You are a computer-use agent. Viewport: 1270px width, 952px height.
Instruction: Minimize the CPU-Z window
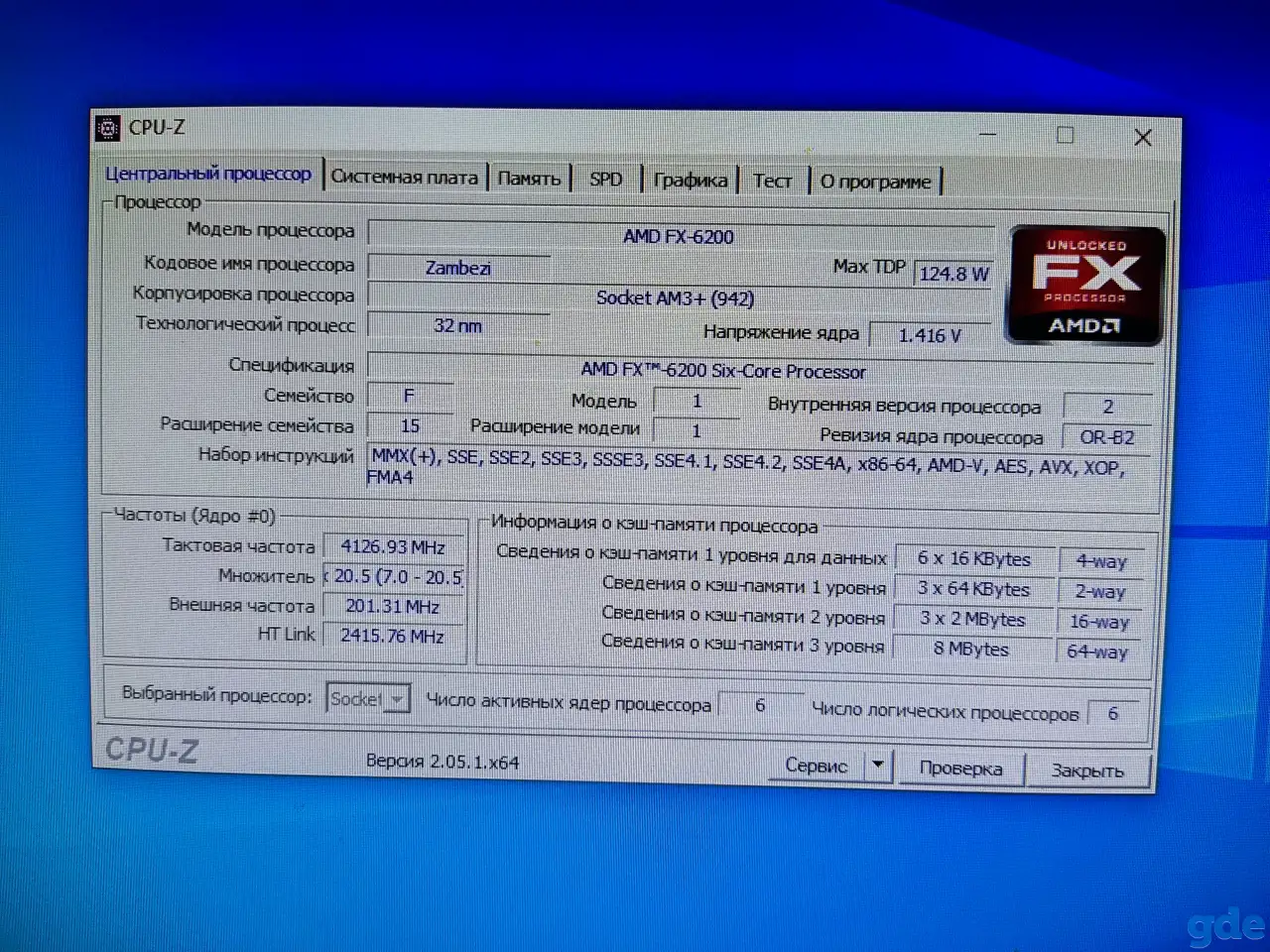click(987, 133)
